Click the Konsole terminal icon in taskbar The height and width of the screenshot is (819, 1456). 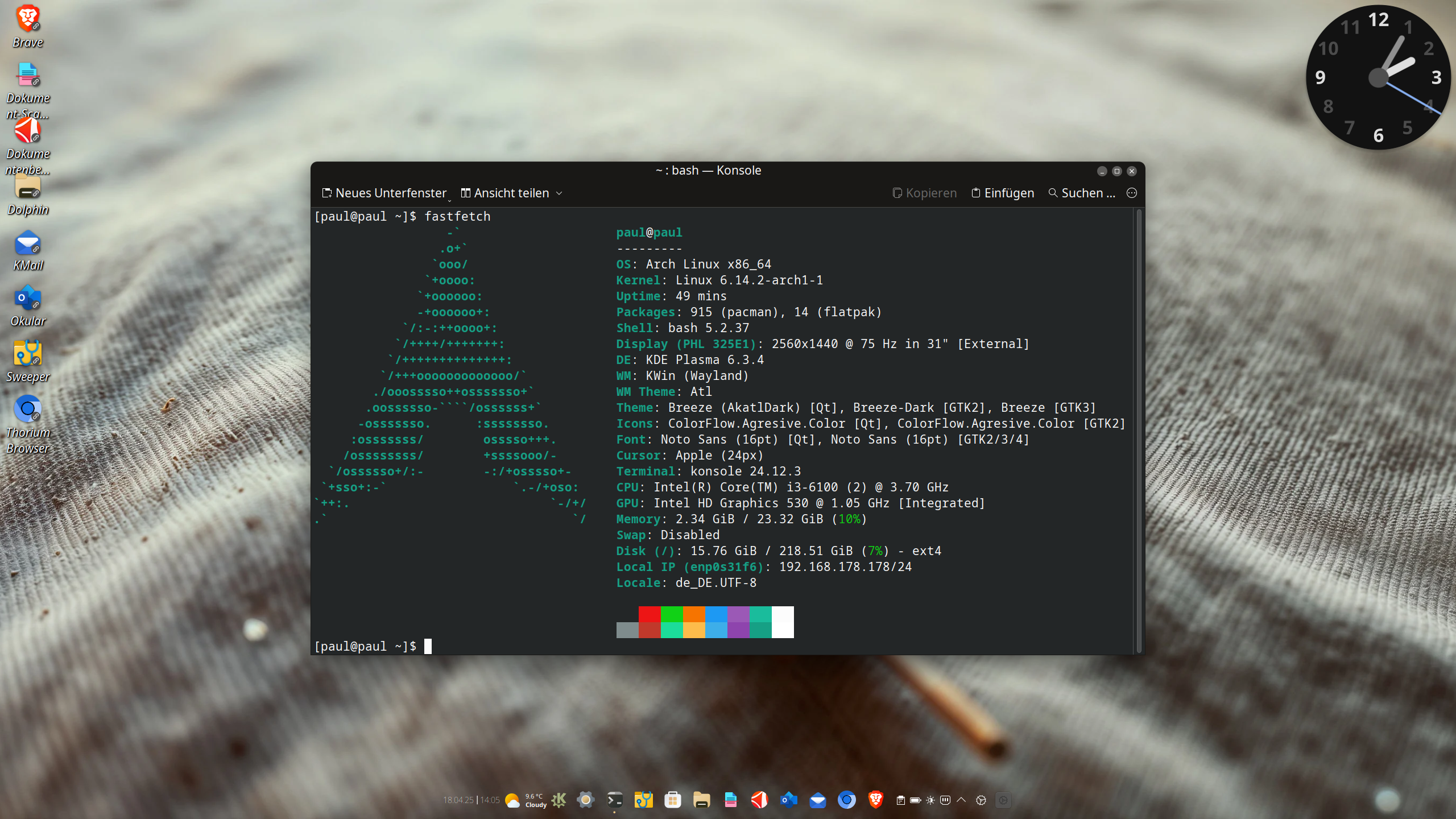click(x=614, y=800)
